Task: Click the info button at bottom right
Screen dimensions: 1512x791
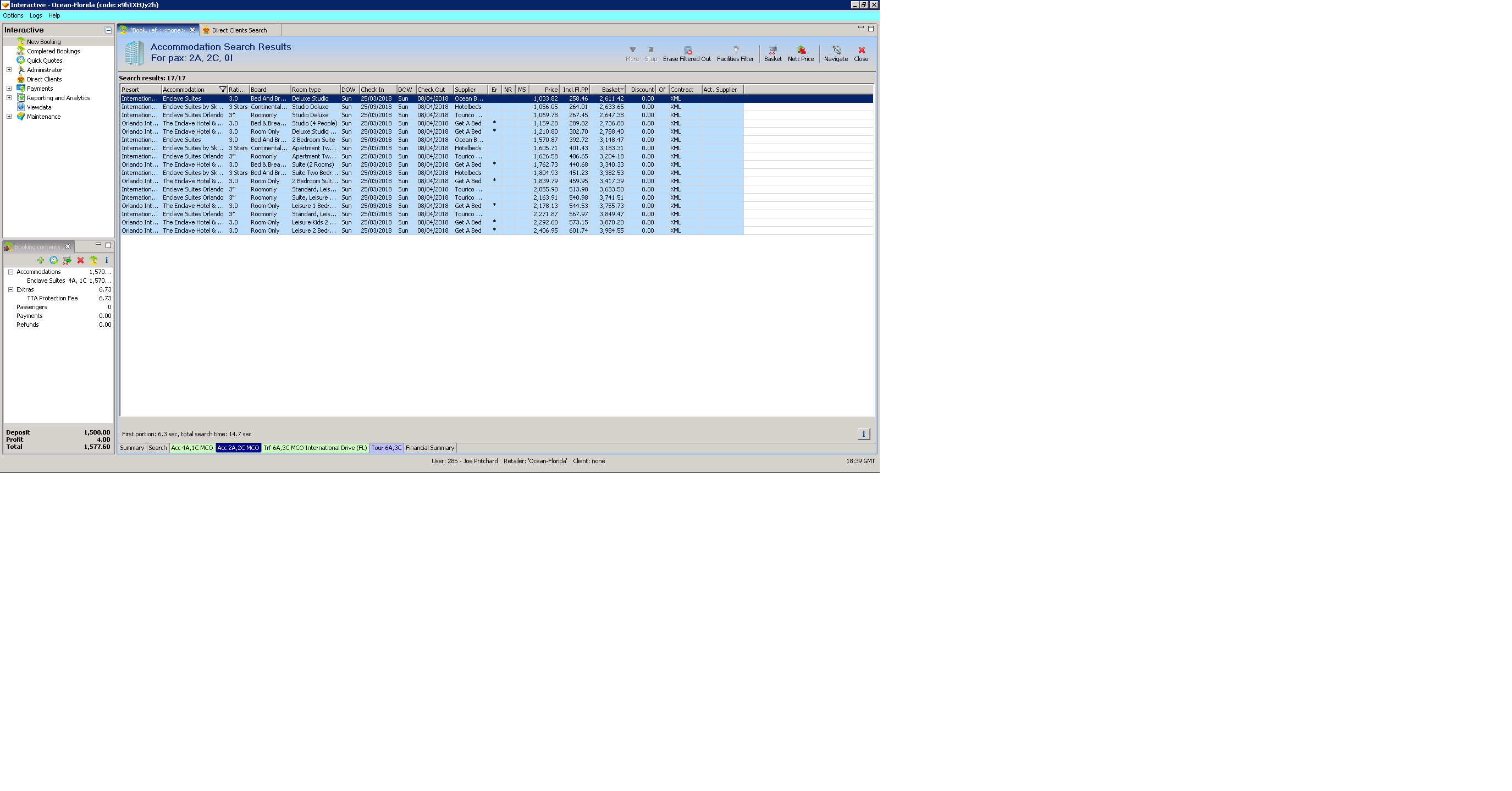Action: tap(863, 434)
